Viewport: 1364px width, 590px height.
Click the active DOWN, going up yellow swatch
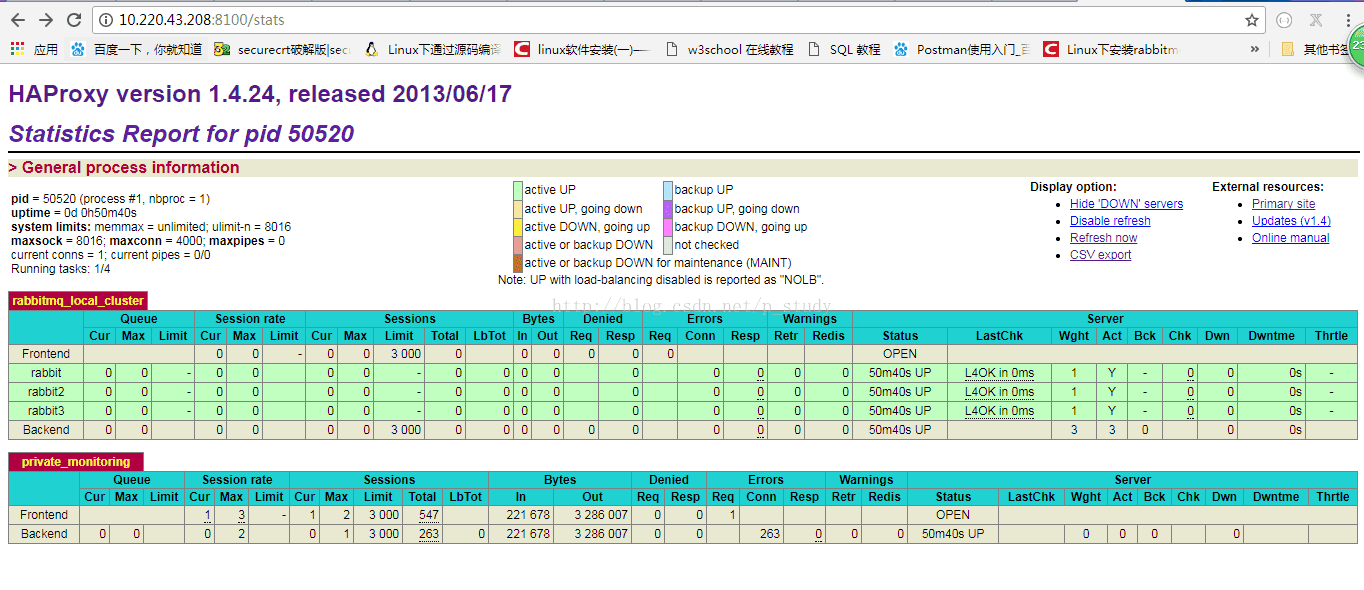[x=518, y=227]
